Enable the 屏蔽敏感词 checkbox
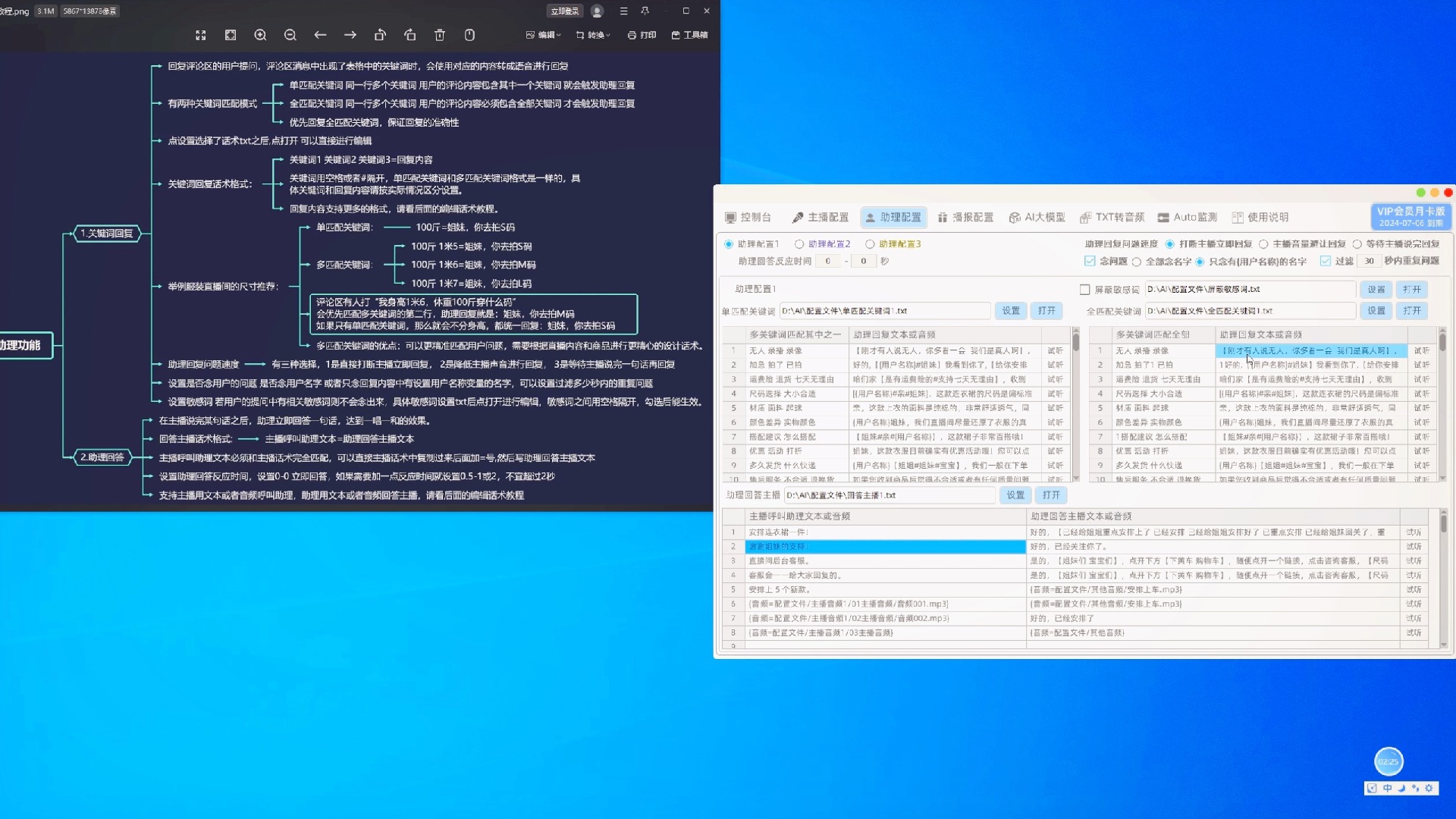Viewport: 1456px width, 819px height. [1084, 290]
